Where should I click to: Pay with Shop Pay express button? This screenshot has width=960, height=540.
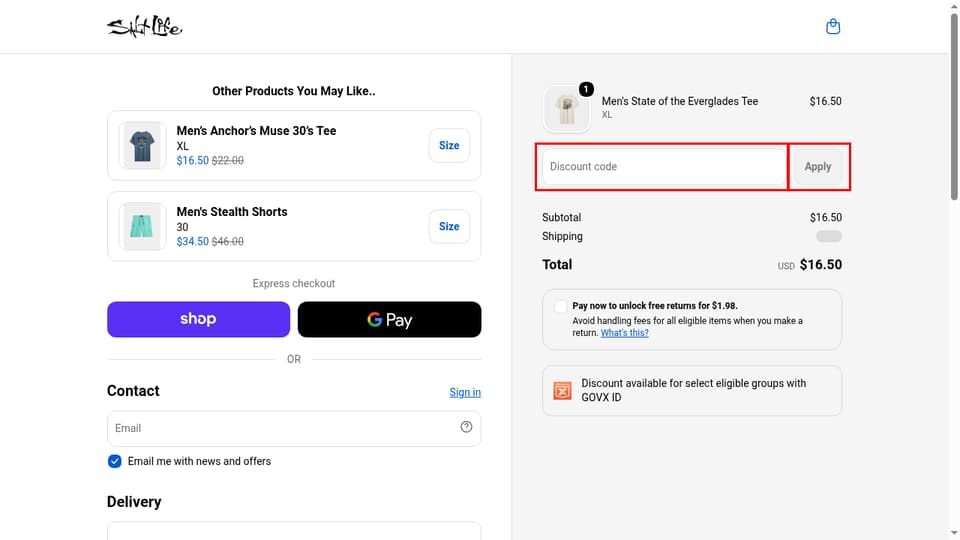point(198,319)
